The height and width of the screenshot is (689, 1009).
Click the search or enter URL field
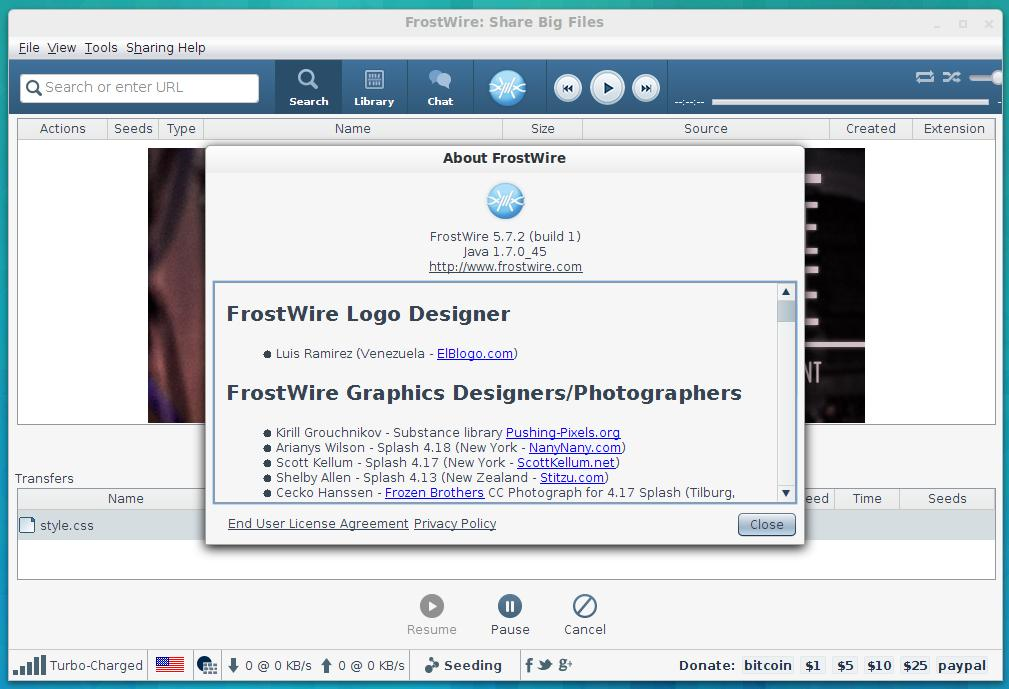140,88
